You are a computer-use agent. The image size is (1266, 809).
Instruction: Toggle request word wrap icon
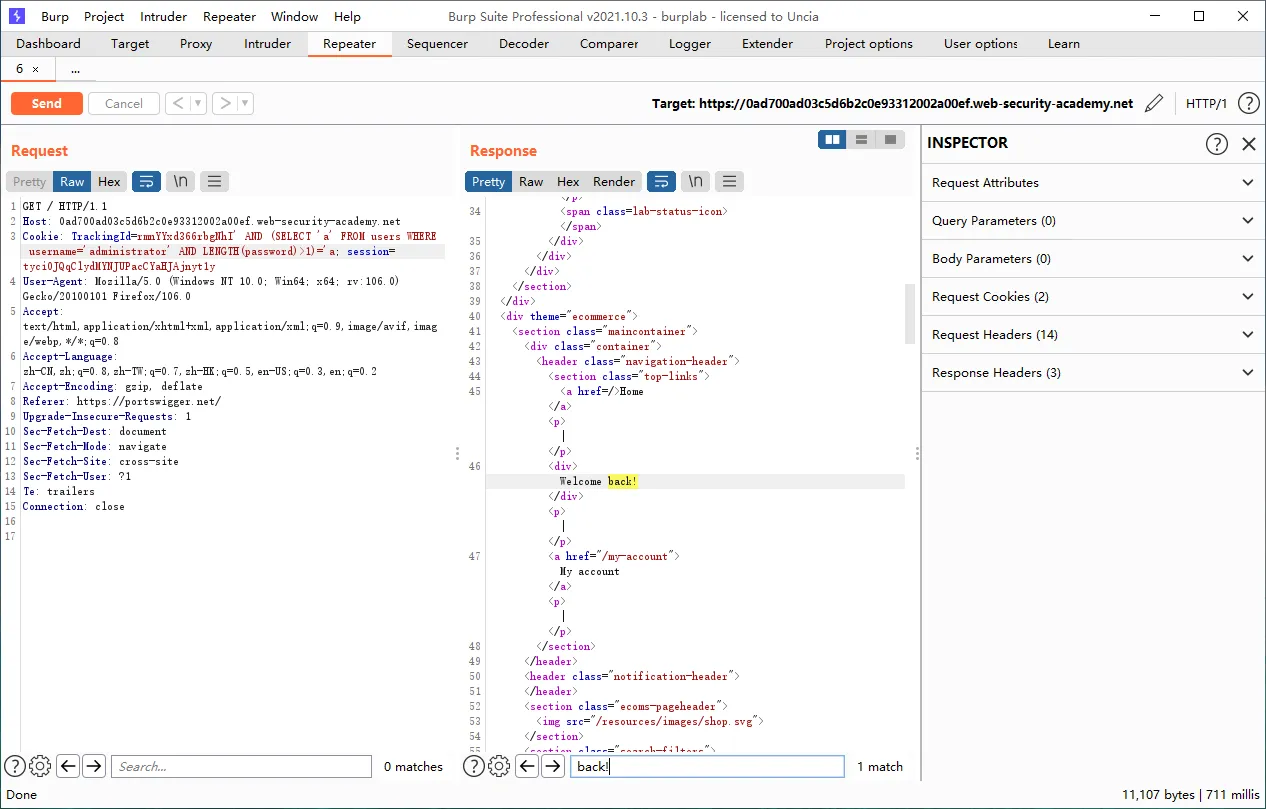[147, 181]
